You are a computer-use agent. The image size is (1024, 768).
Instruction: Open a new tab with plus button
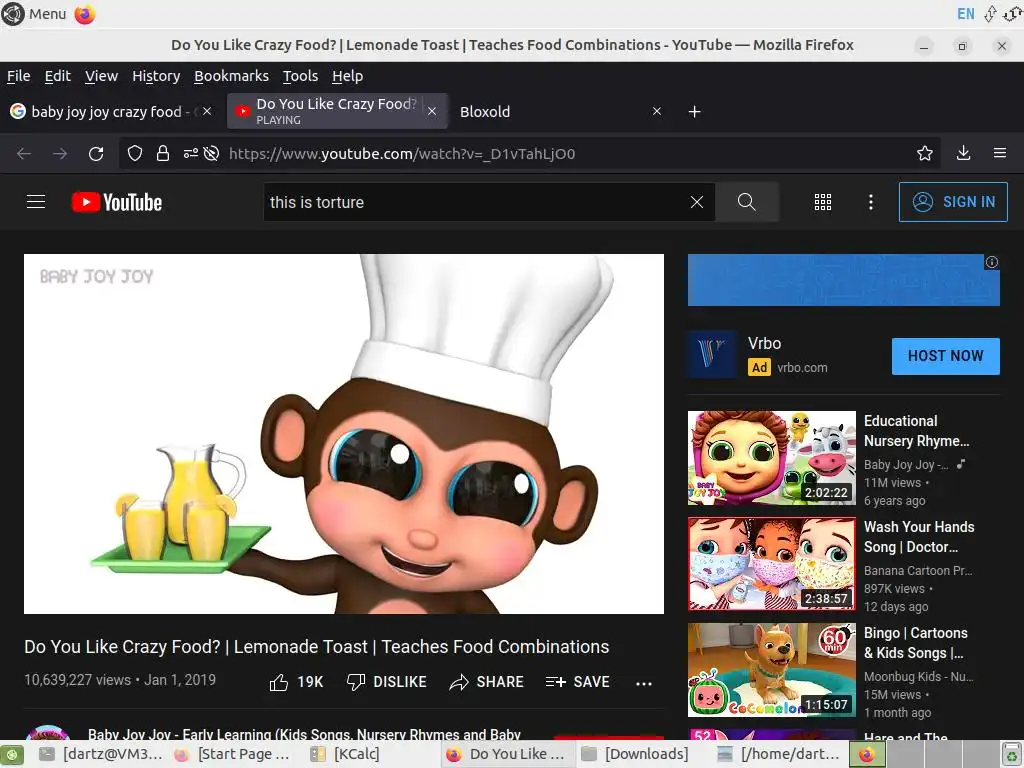(x=695, y=112)
